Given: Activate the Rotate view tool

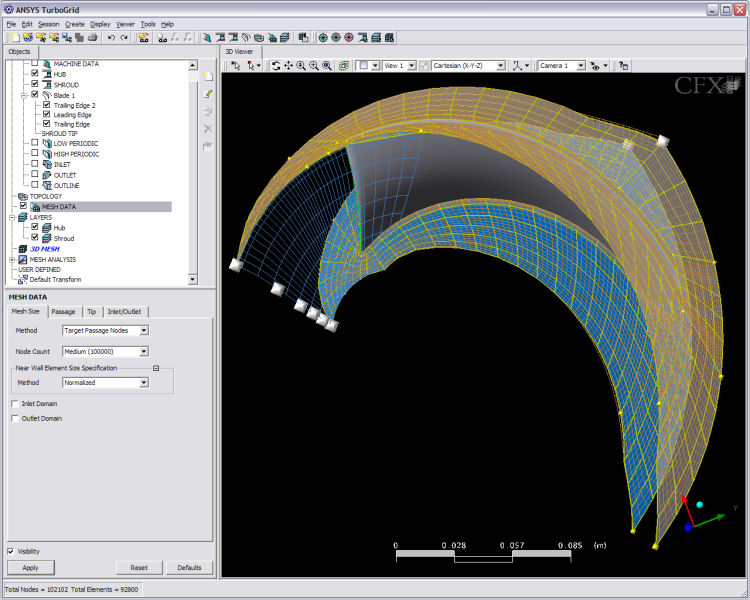Looking at the screenshot, I should point(276,66).
